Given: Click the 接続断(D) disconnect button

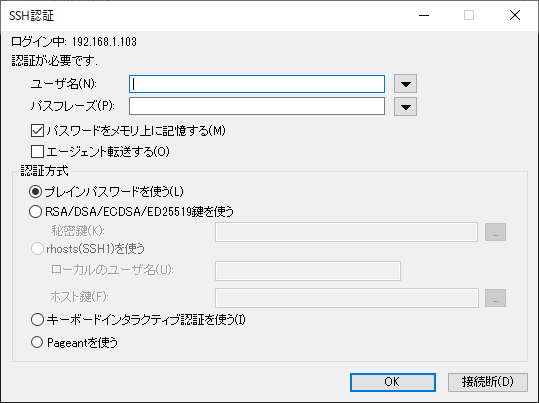Looking at the screenshot, I should [x=487, y=382].
